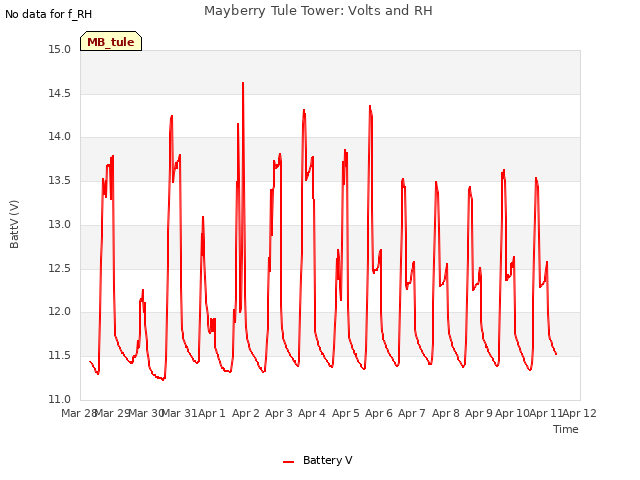Click the MB_tule label box

[111, 41]
